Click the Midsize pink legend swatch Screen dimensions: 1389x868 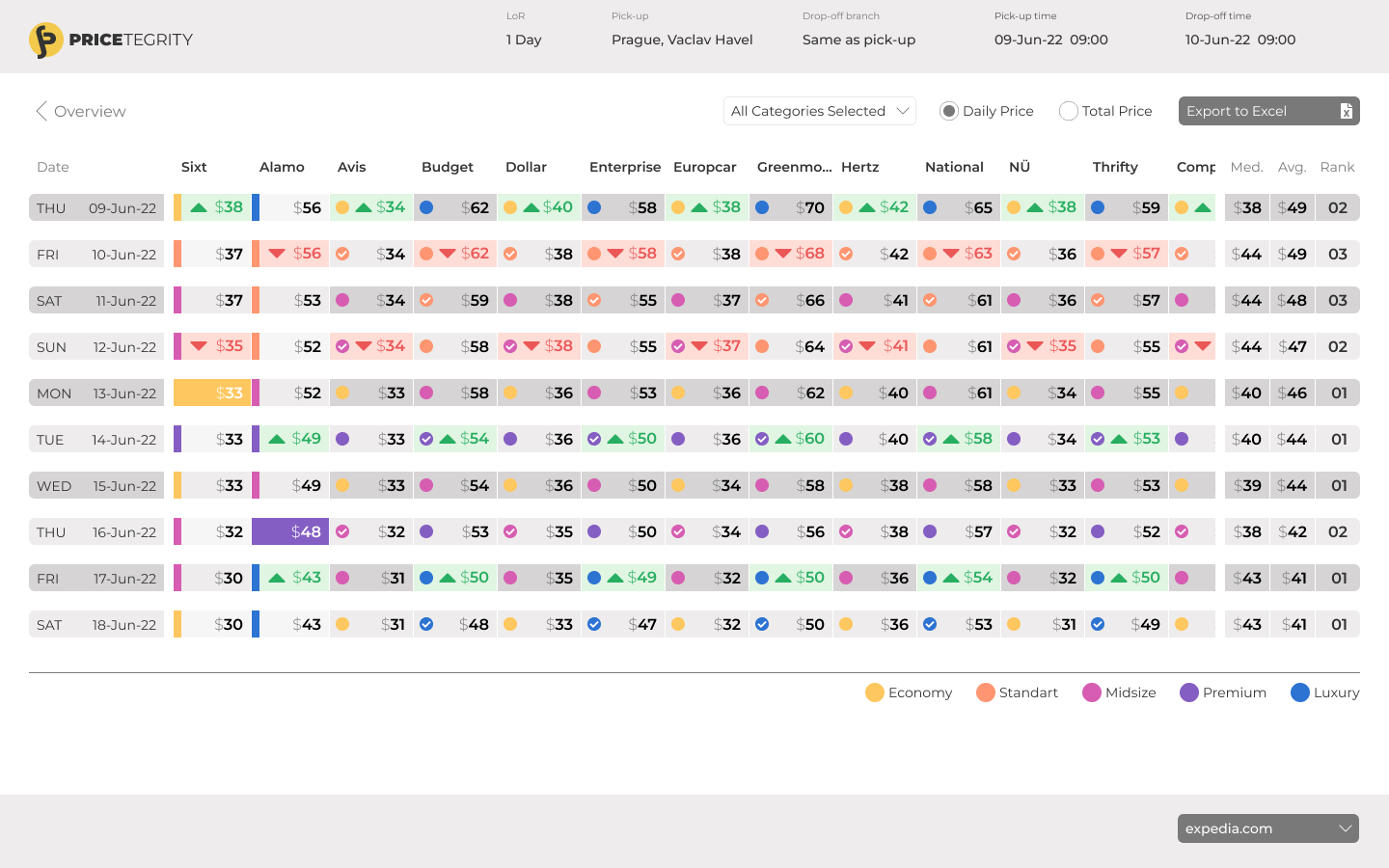coord(1091,692)
